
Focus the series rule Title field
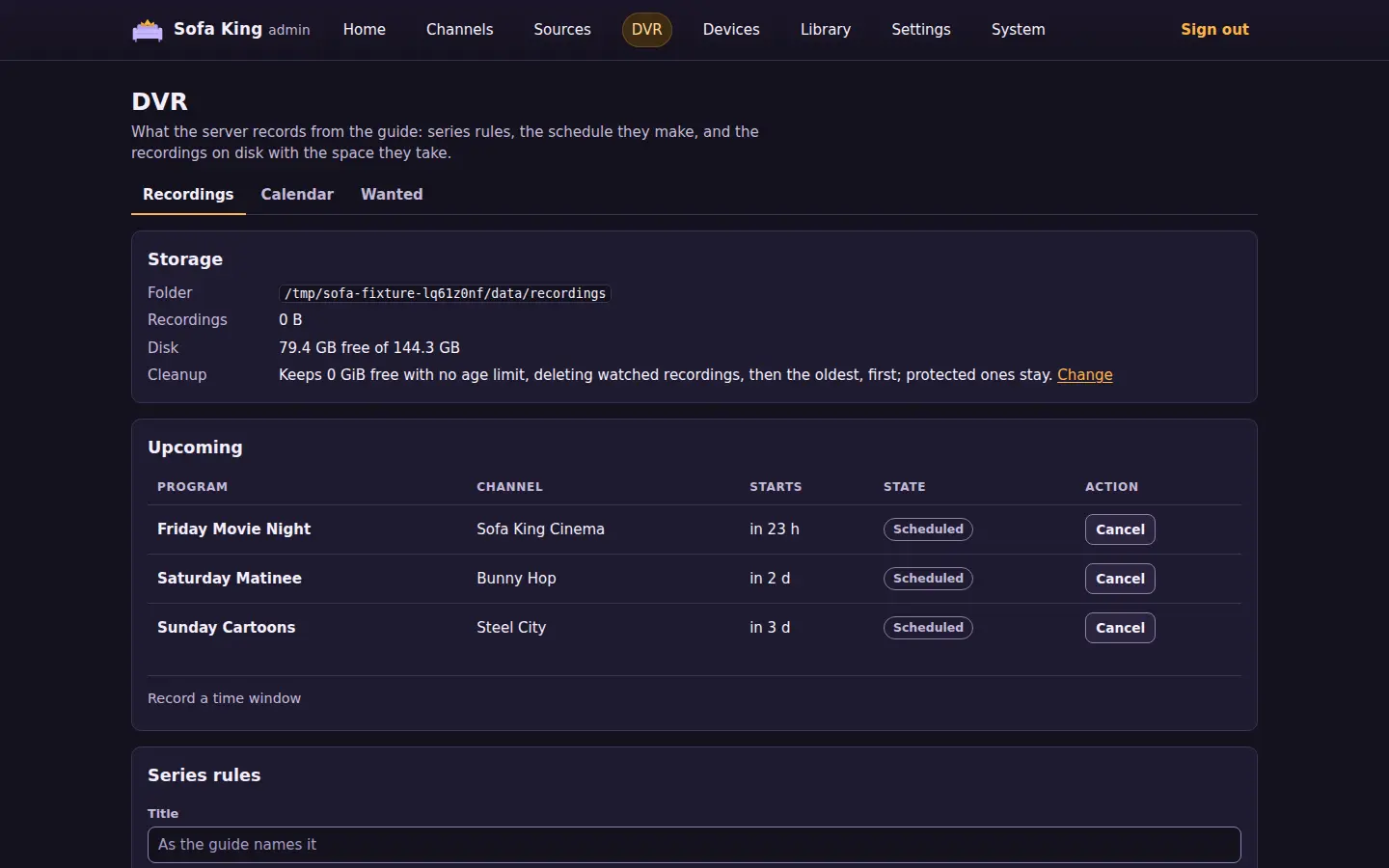tap(694, 845)
